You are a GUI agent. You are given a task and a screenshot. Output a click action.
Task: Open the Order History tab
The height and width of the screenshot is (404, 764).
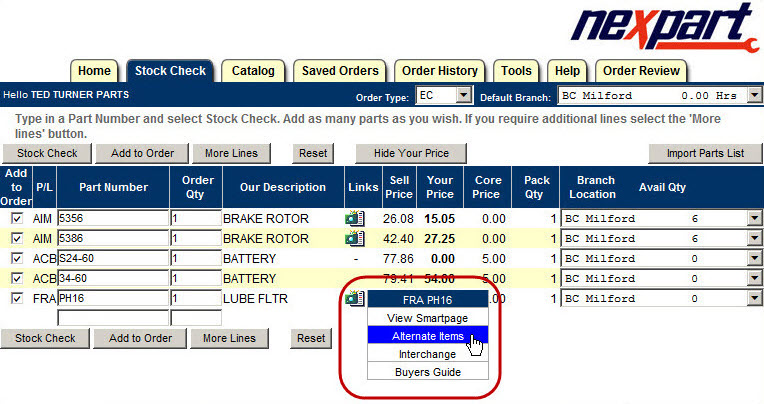439,71
